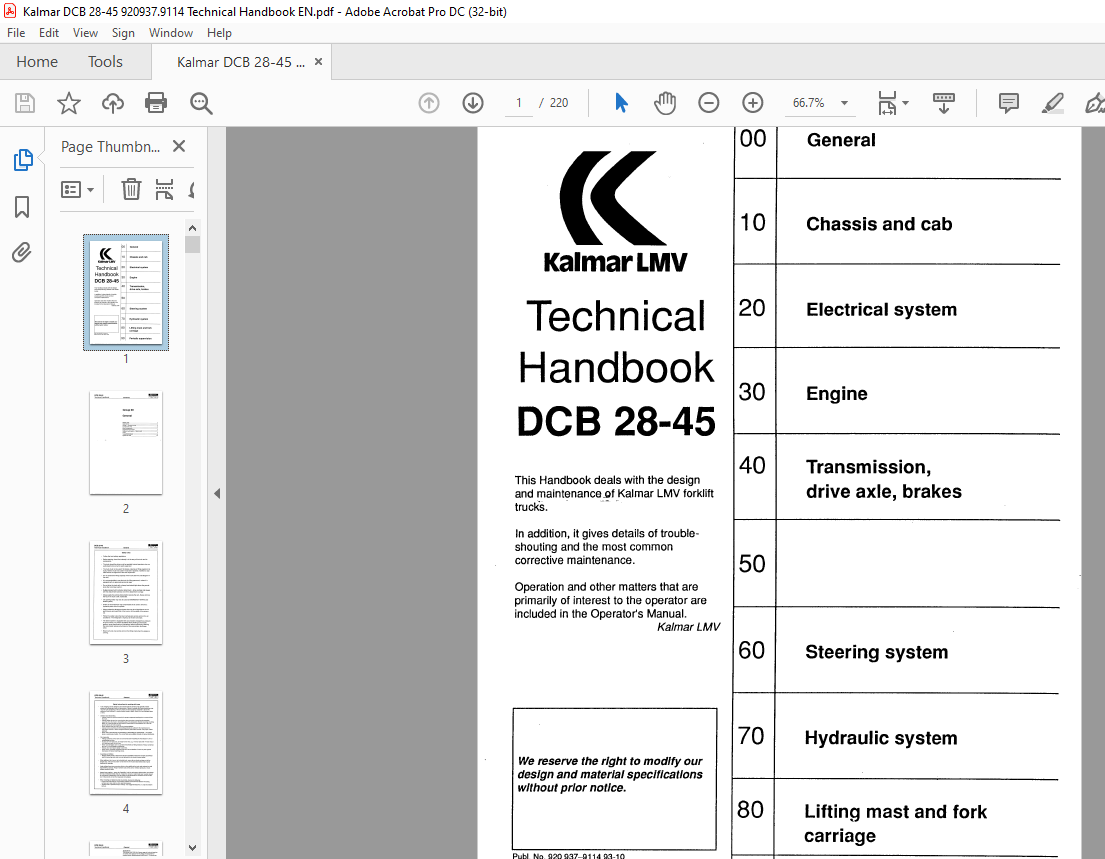Open thumbnail options dropdown menu
This screenshot has width=1105, height=859.
[x=78, y=190]
